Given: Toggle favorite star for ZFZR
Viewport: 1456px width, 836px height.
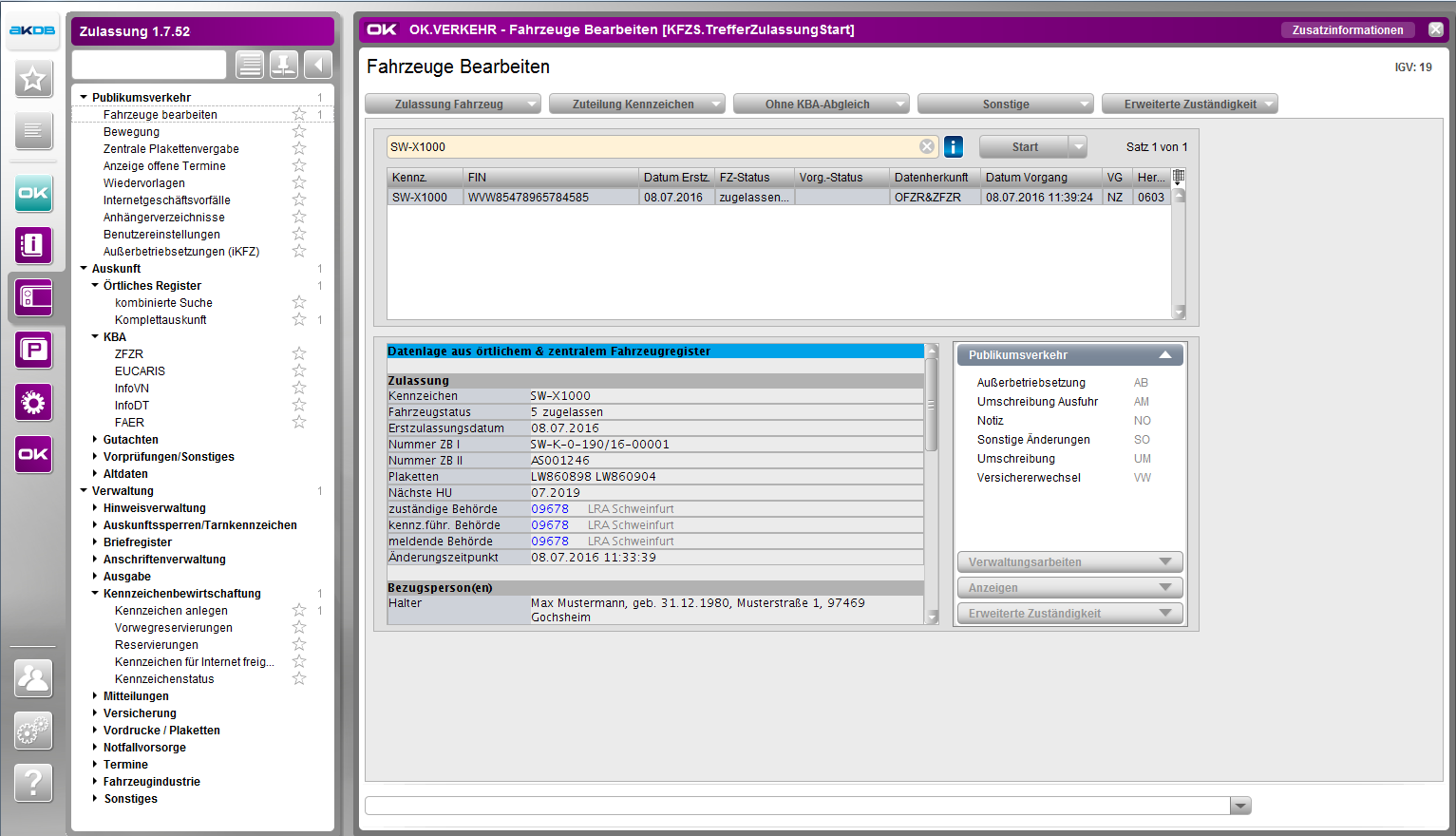Looking at the screenshot, I should (x=299, y=353).
